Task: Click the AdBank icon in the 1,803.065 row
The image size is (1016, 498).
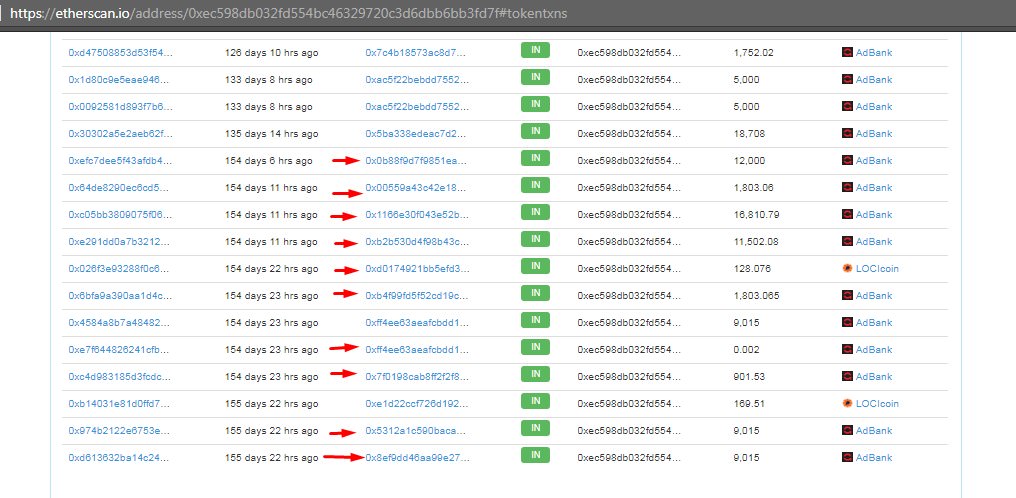Action: coord(847,295)
